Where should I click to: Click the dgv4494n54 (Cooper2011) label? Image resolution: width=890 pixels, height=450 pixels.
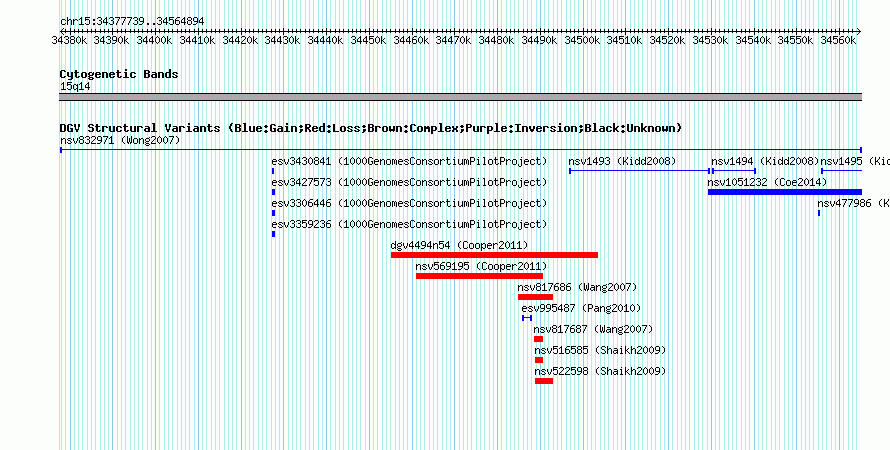[x=459, y=245]
